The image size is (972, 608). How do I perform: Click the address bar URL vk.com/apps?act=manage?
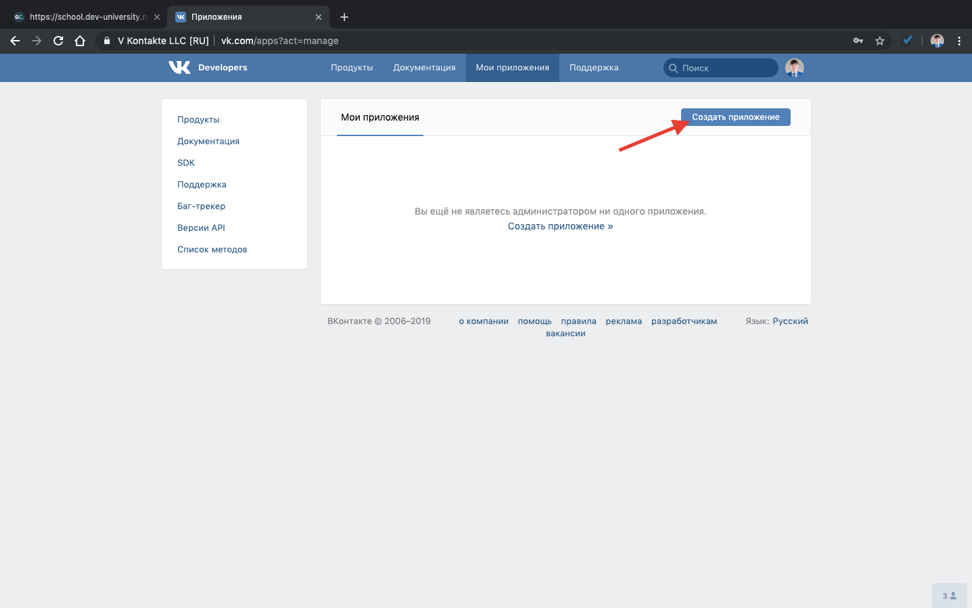coord(280,41)
